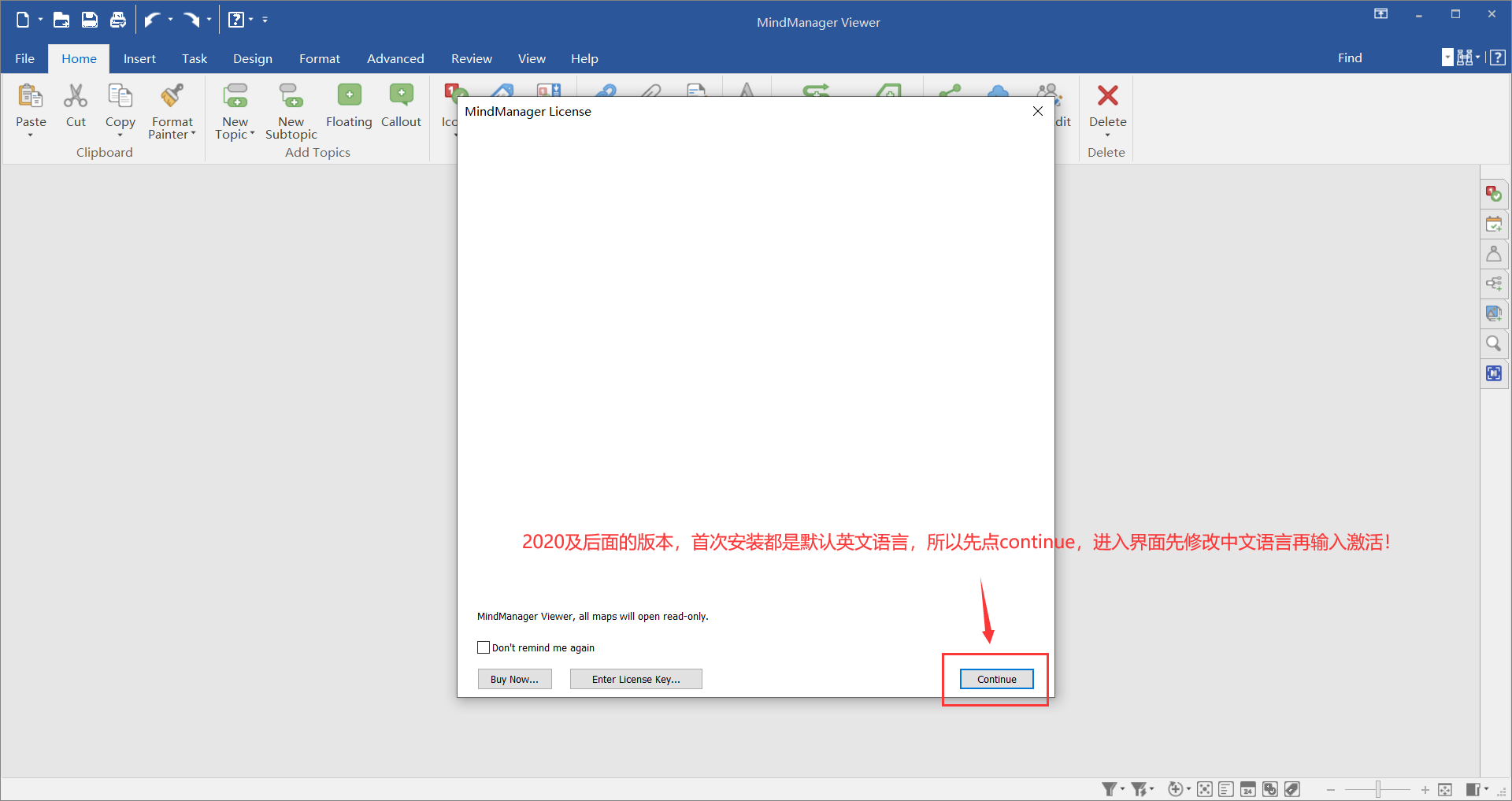
Task: Open the Map Parts icon in right sidebar
Action: pos(1494,284)
